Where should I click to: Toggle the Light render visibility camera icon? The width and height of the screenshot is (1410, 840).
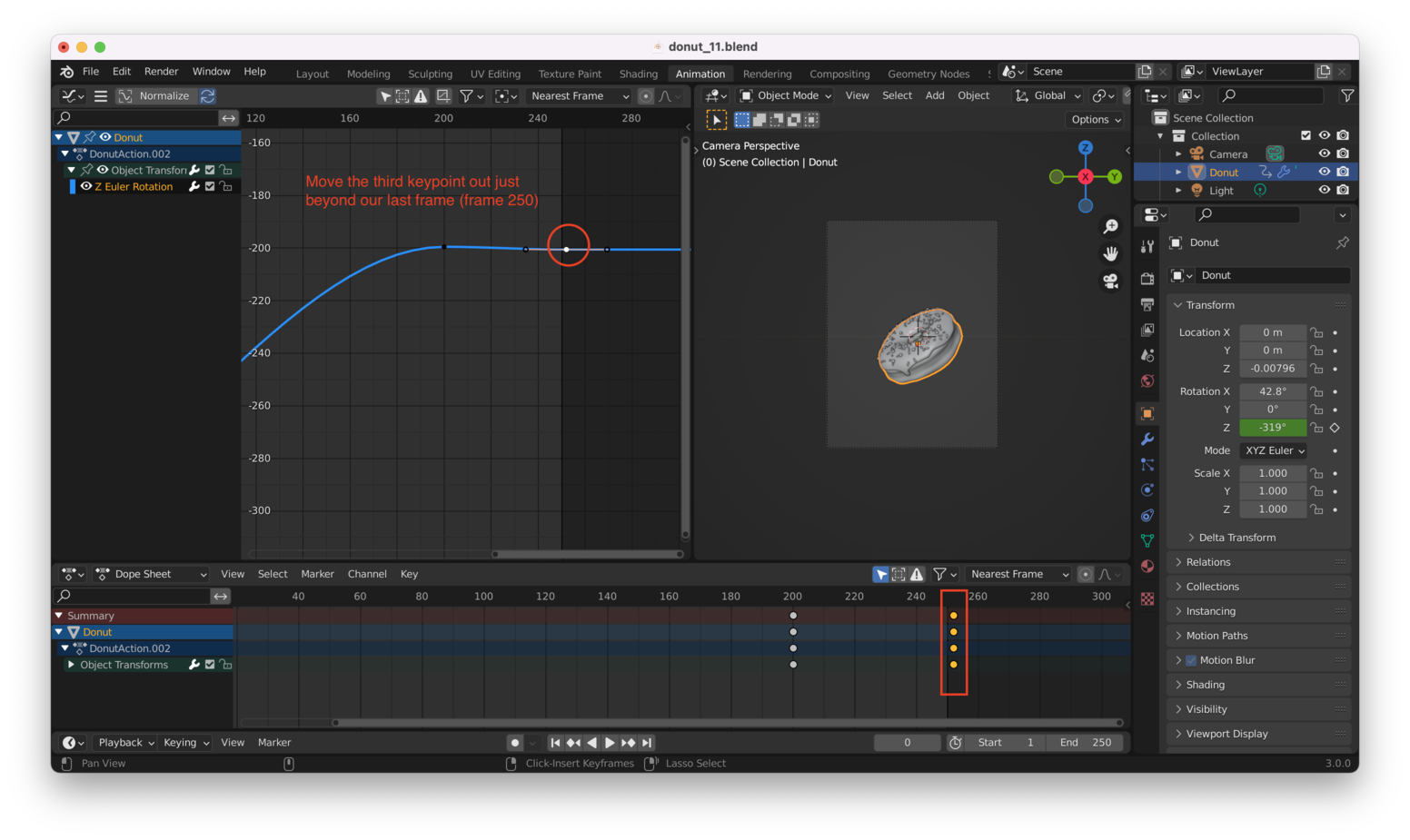[1344, 190]
